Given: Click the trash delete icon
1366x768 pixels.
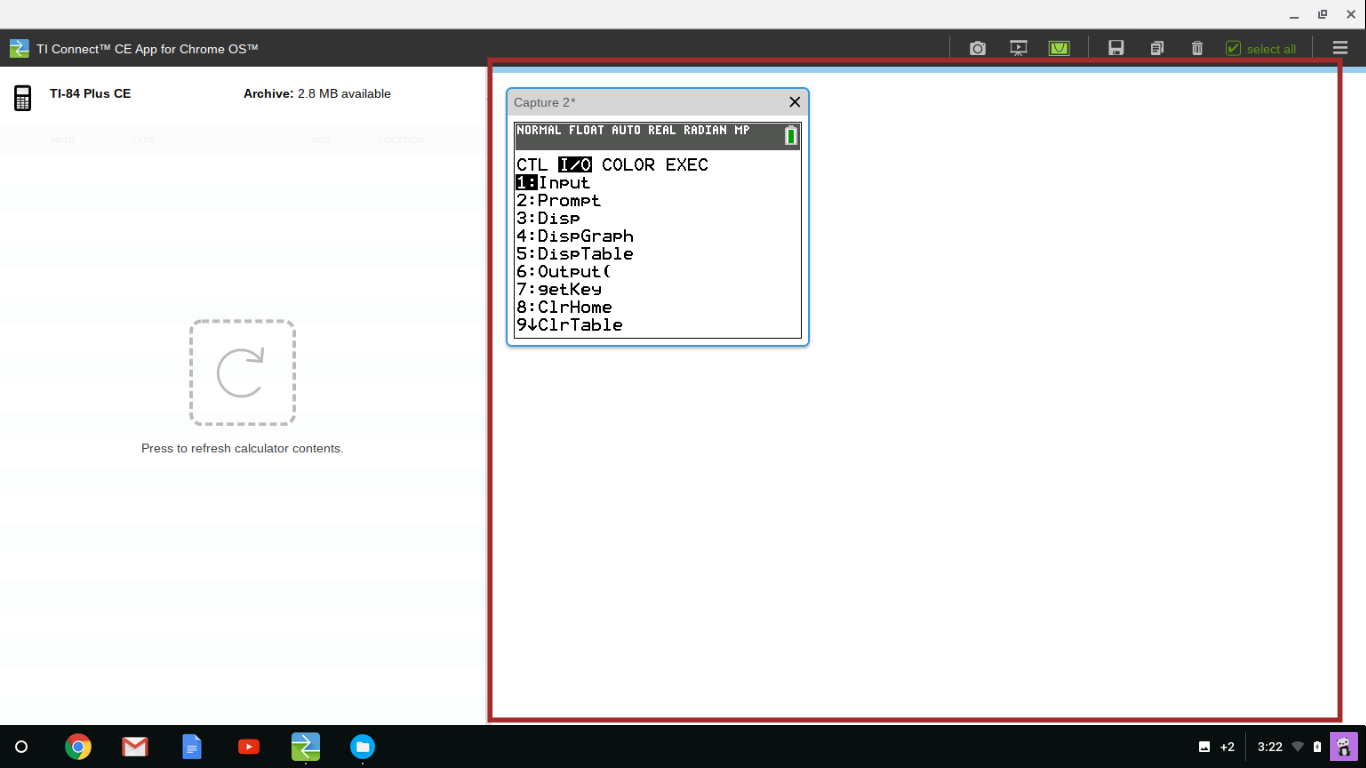Looking at the screenshot, I should (x=1197, y=48).
